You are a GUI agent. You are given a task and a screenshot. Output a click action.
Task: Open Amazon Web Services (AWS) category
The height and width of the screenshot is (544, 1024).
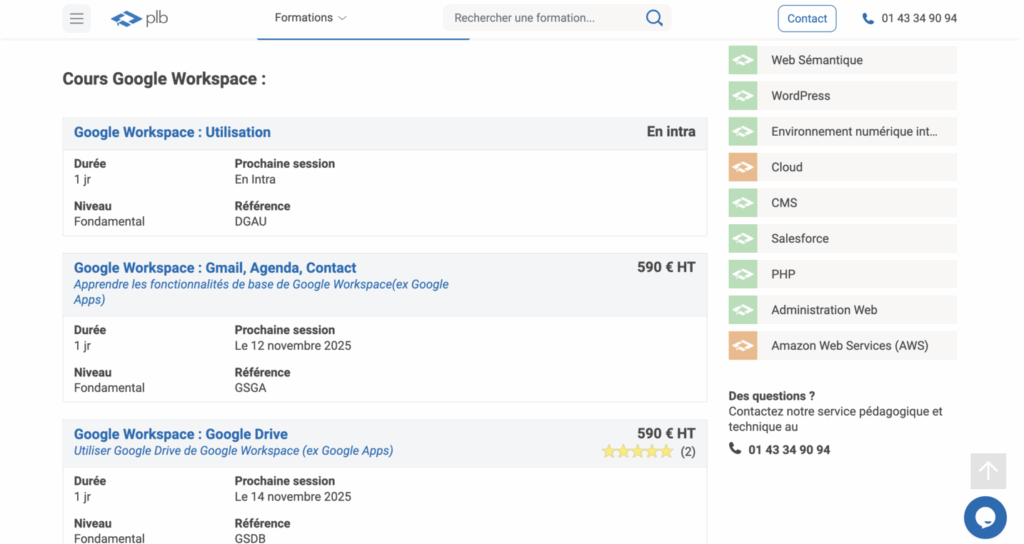(842, 345)
